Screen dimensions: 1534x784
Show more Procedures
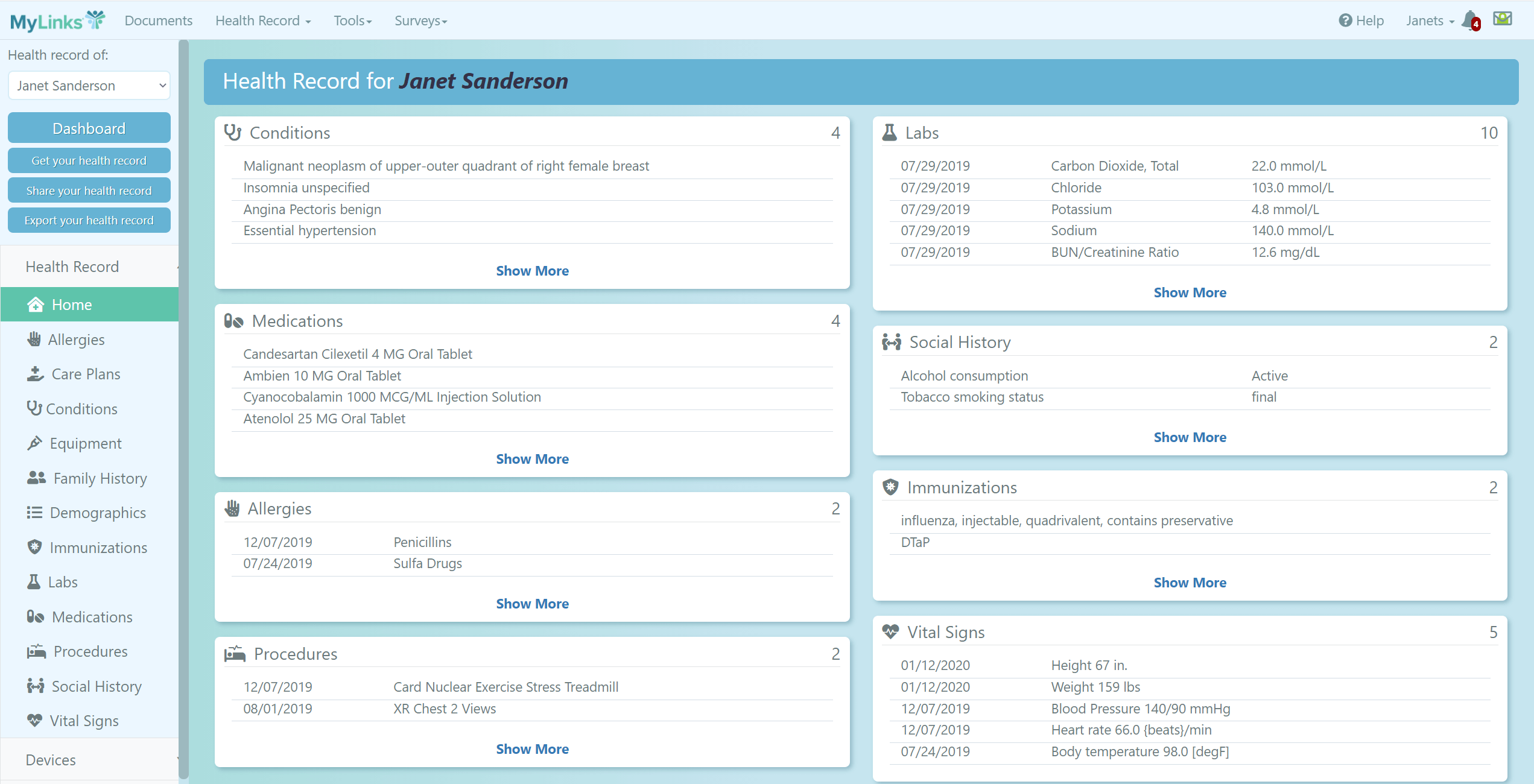[532, 749]
